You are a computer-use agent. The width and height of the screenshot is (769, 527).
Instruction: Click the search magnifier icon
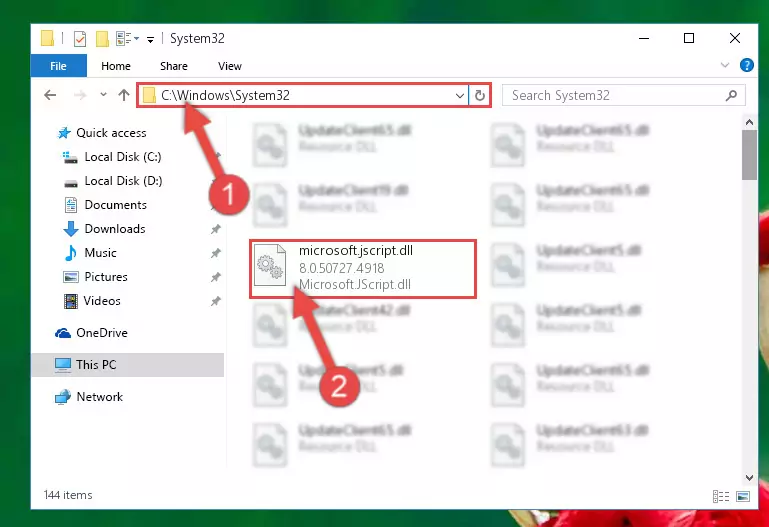click(x=731, y=95)
